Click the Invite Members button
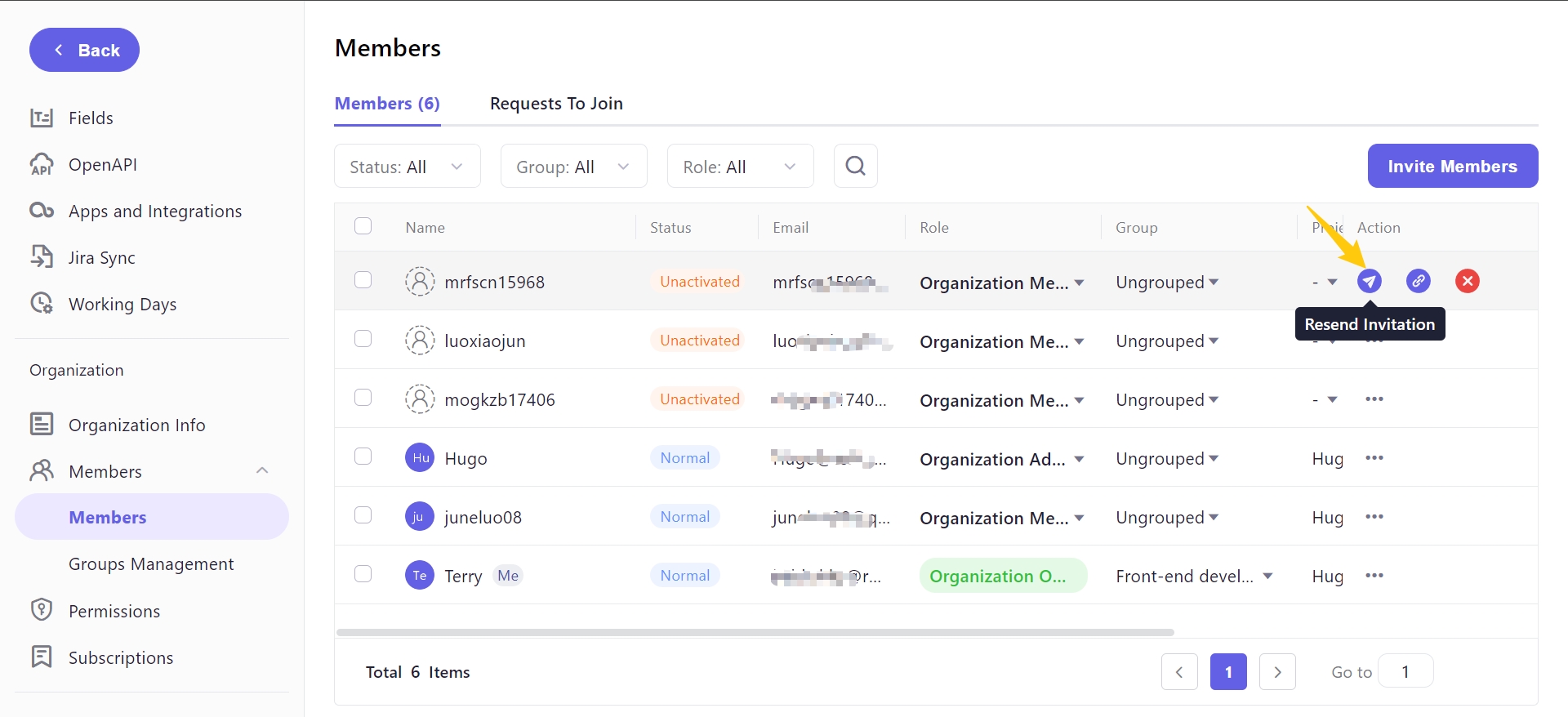The image size is (1568, 717). 1452,167
